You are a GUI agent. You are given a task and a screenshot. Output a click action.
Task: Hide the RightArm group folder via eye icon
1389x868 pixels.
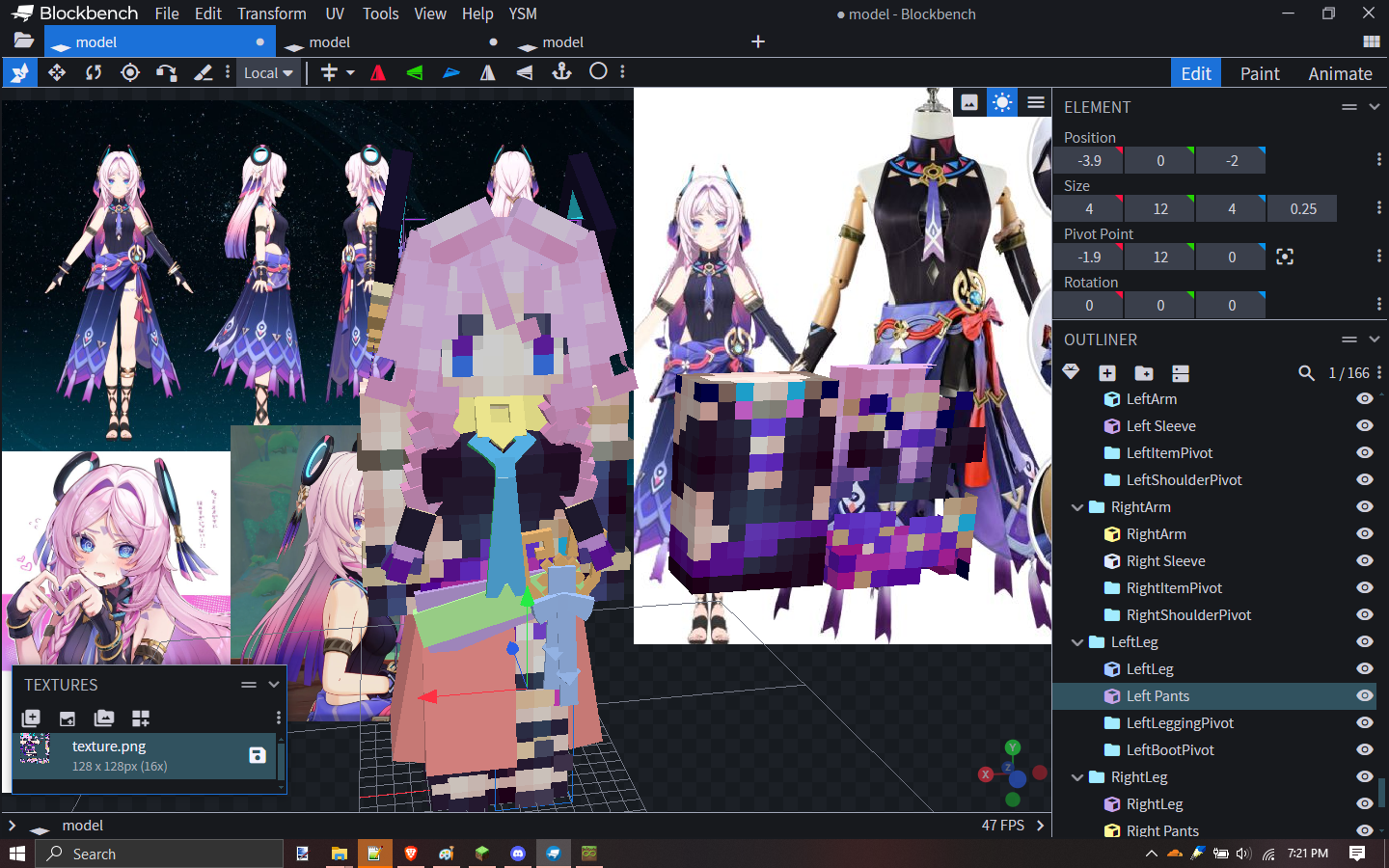1364,506
